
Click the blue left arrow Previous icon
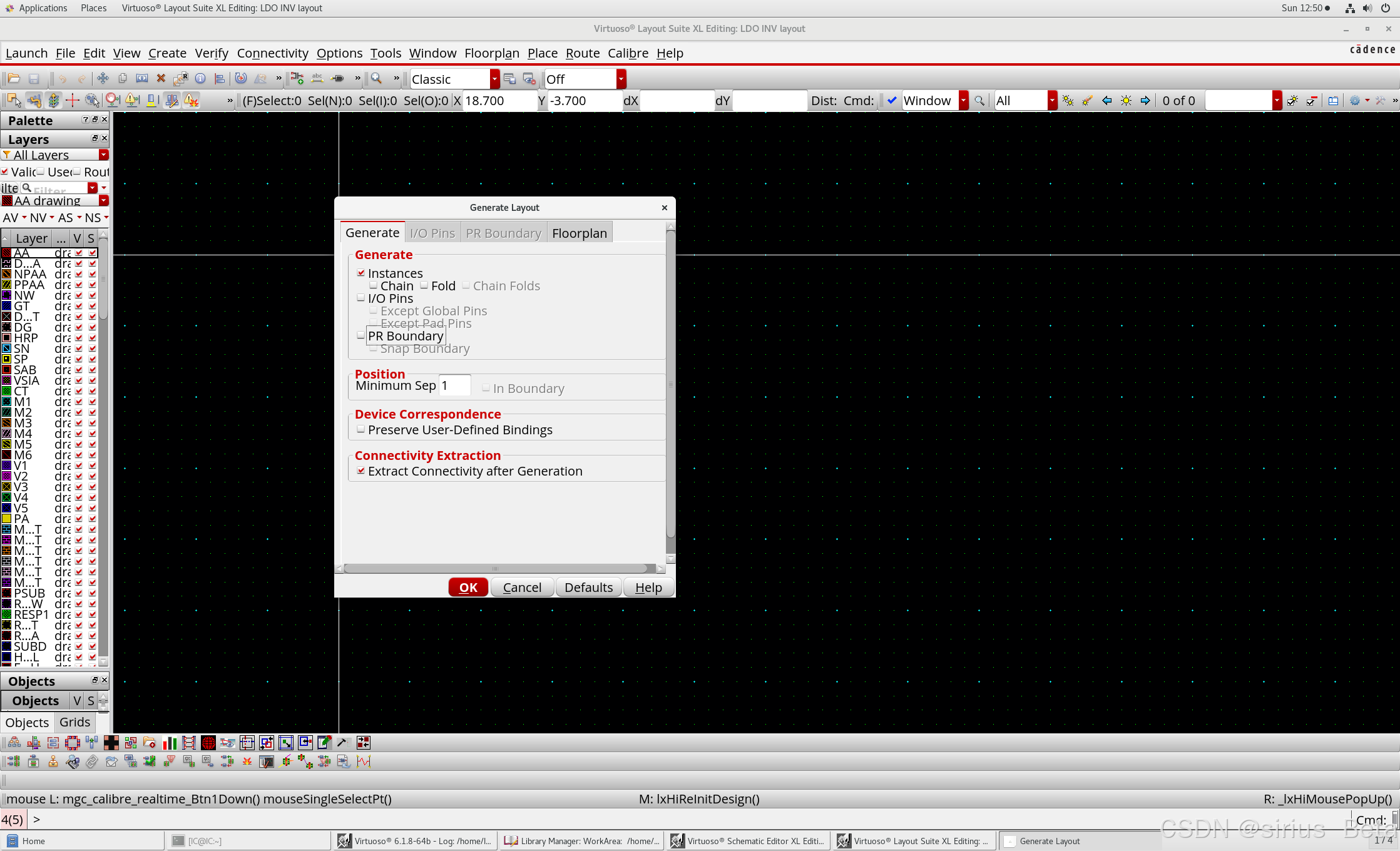click(x=1106, y=101)
